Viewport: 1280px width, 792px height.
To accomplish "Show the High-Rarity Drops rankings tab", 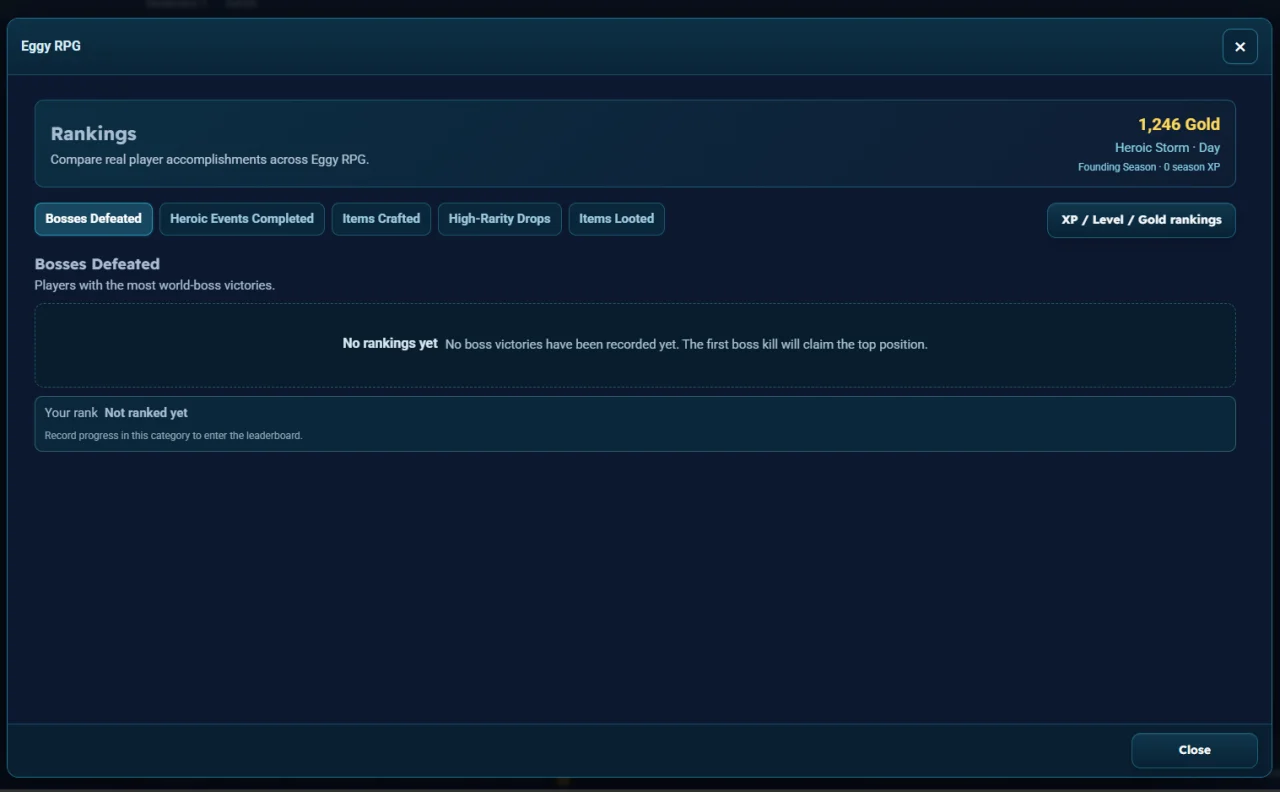I will coord(499,219).
